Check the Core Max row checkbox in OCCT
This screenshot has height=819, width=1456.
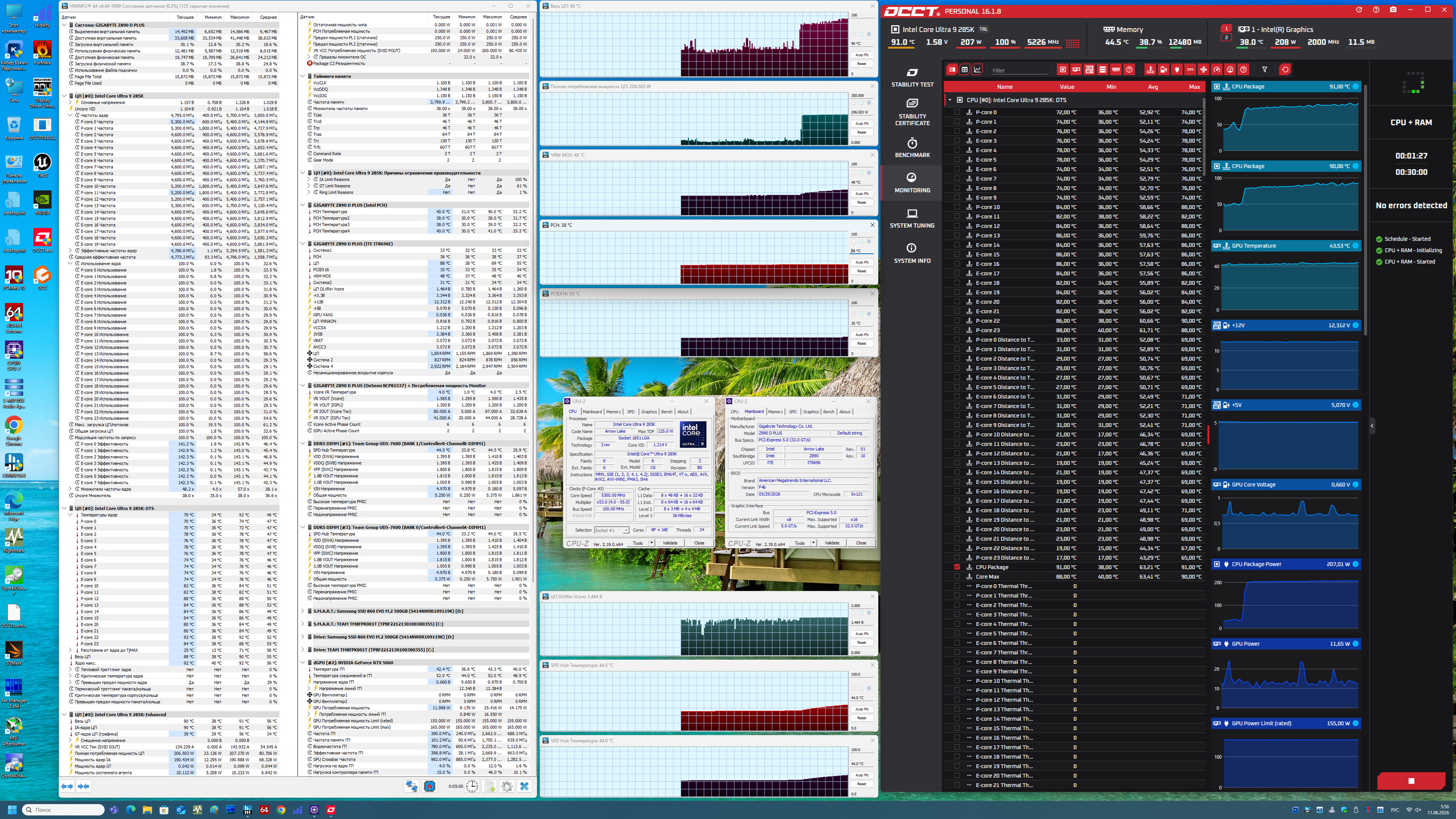click(957, 576)
